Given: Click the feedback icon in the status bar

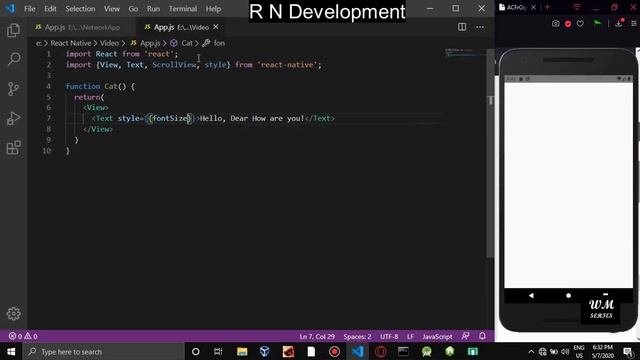Looking at the screenshot, I should 465,336.
